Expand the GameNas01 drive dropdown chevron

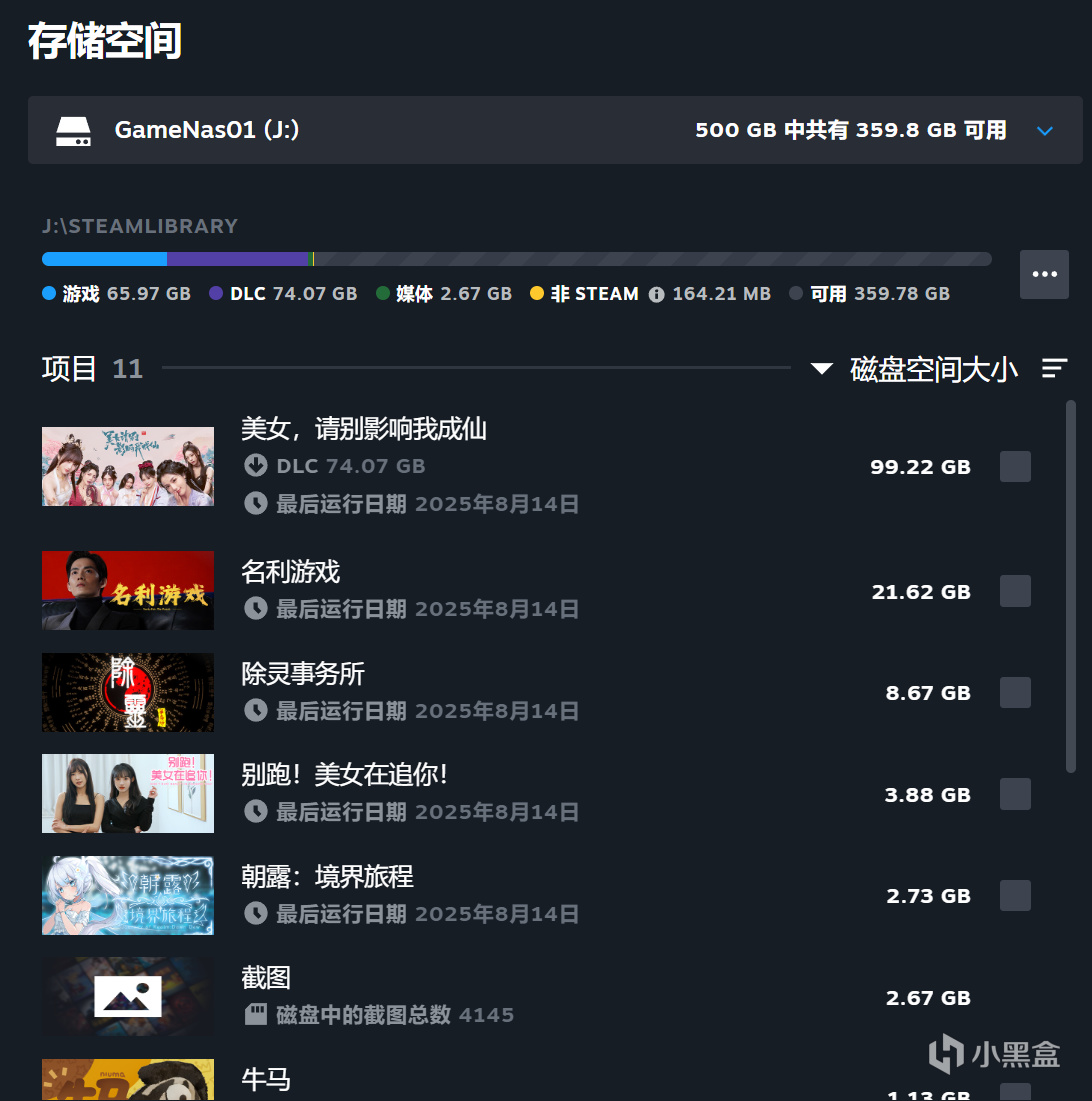pos(1045,131)
